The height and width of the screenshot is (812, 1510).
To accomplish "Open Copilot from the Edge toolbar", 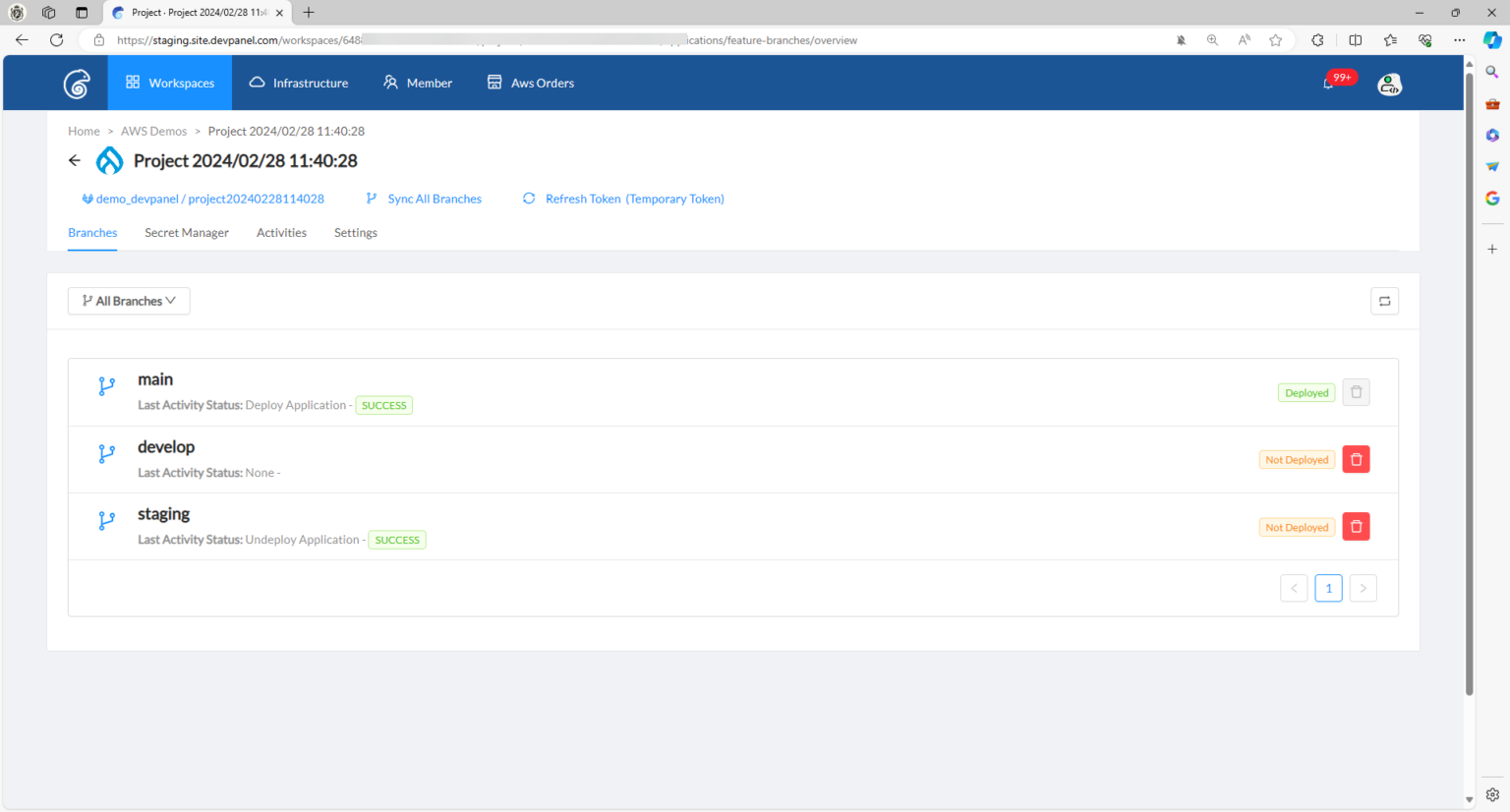I will [x=1492, y=41].
